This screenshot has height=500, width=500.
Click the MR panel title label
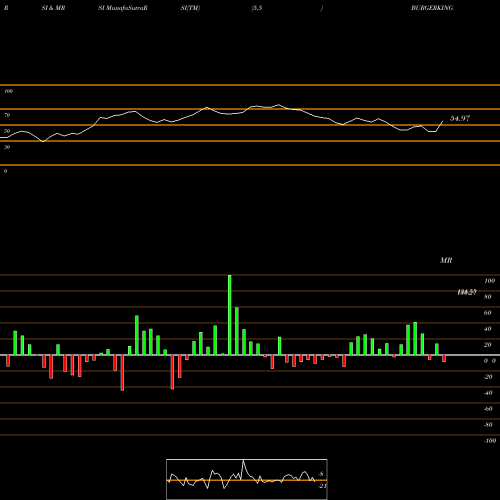pos(446,260)
